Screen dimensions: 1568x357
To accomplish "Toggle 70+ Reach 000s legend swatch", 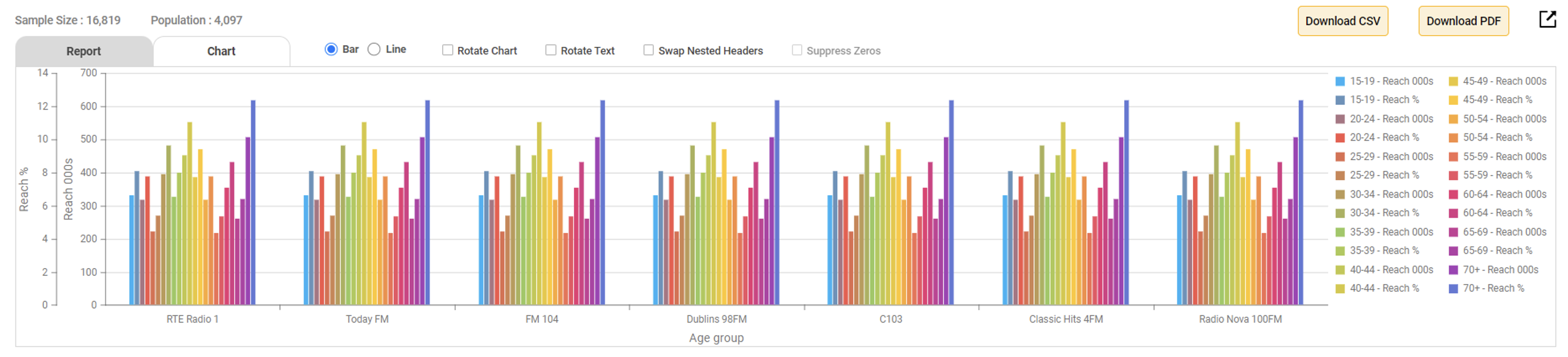I will [x=1453, y=270].
